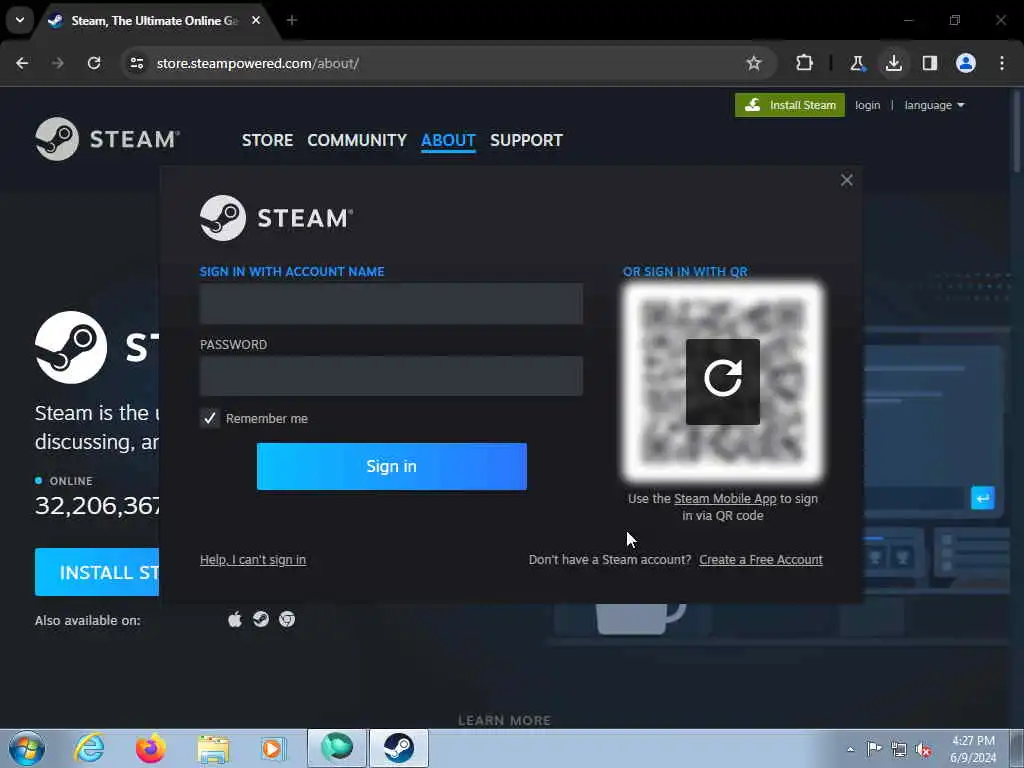
Task: Open the COMMUNITY menu
Action: (357, 140)
